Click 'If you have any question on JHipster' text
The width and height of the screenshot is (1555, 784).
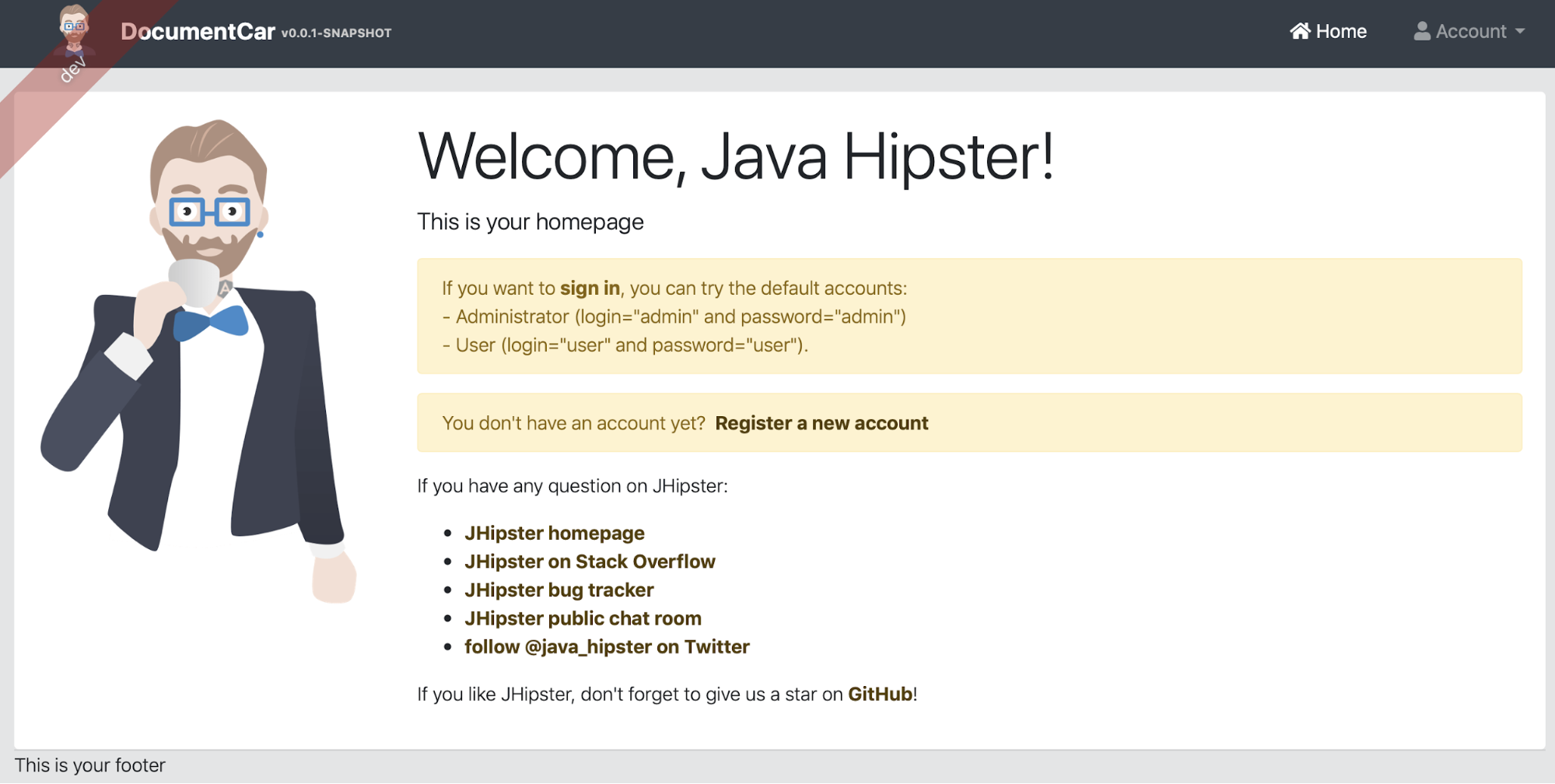pyautogui.click(x=573, y=486)
